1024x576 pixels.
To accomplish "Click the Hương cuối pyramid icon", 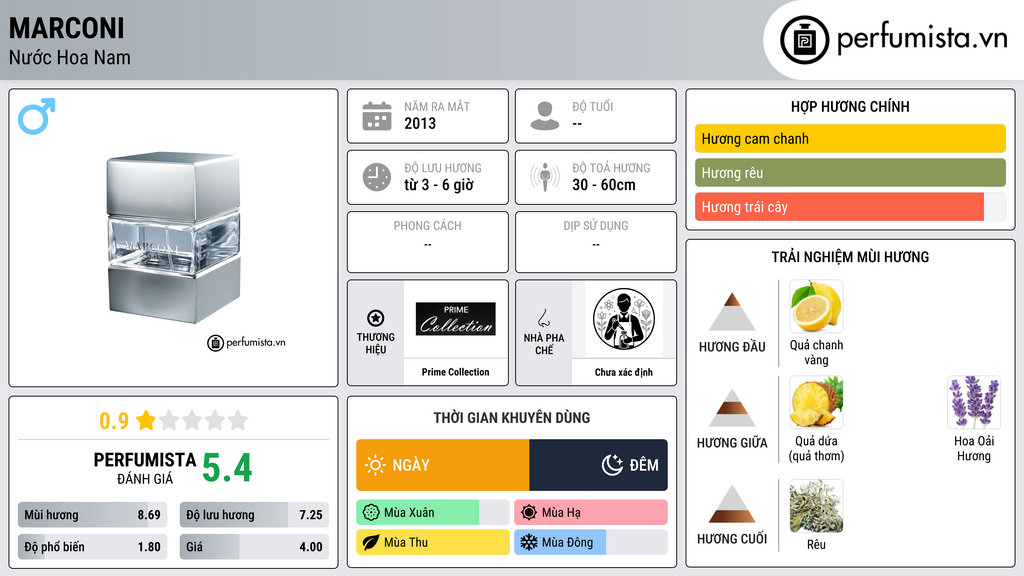I will click(x=732, y=504).
